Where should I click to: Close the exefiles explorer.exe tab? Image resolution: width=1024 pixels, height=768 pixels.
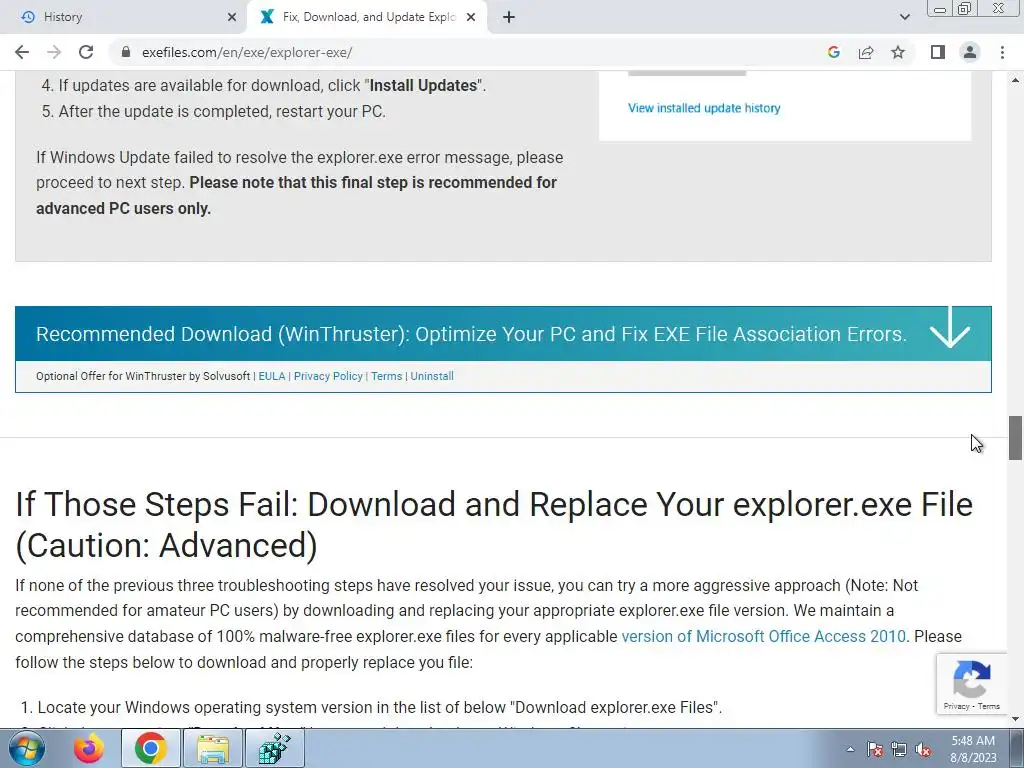[471, 17]
